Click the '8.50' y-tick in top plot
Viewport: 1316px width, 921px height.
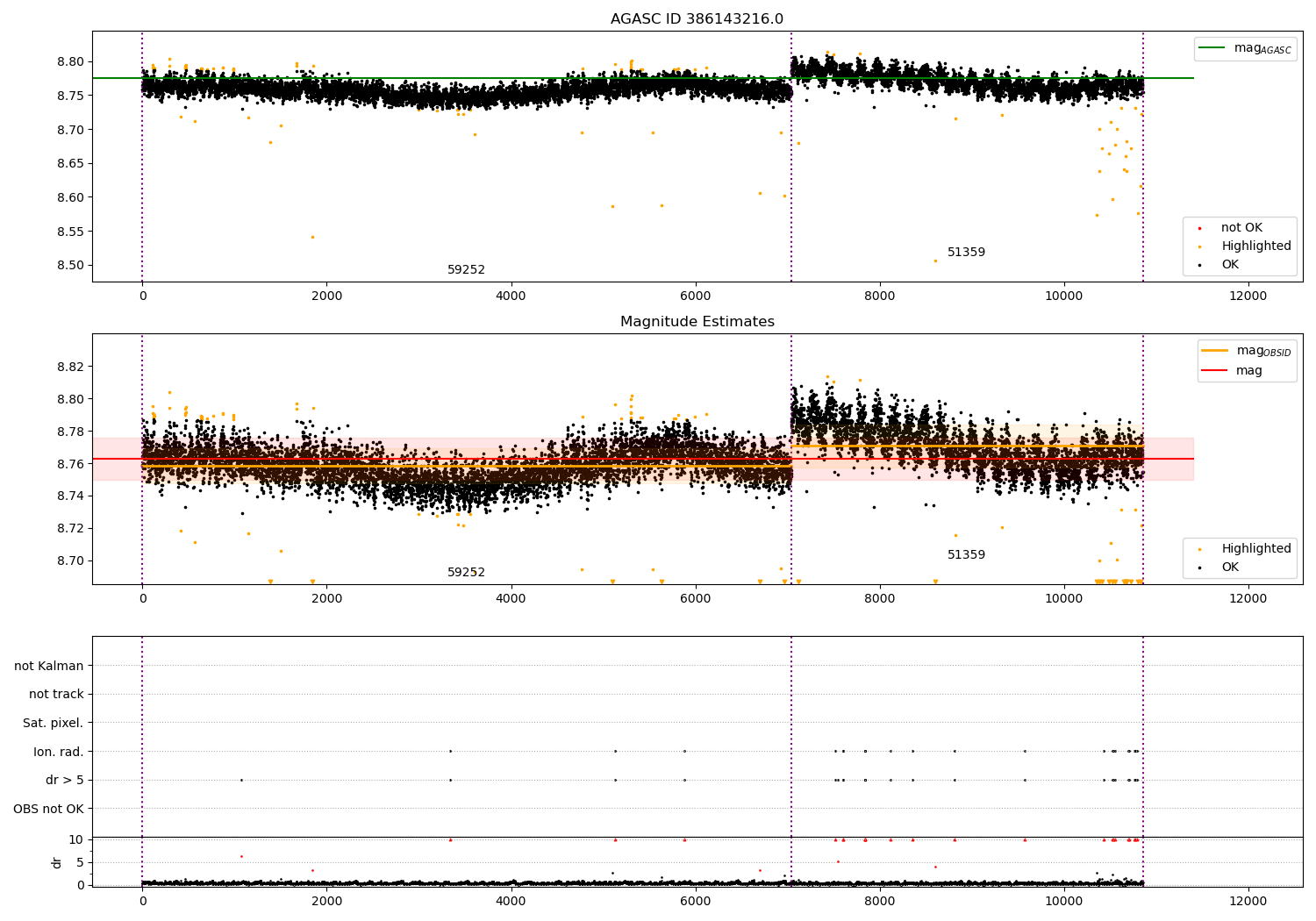[x=72, y=267]
